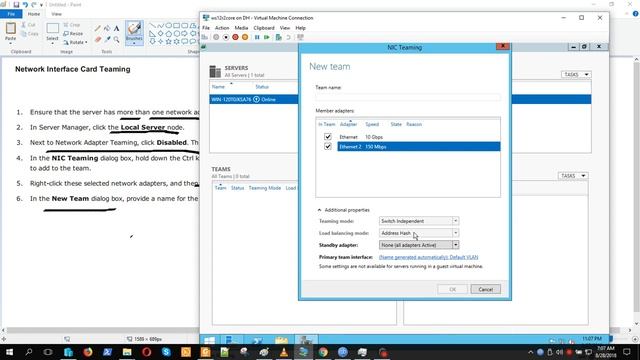
Task: Click the primary team interface link
Action: coord(429,257)
